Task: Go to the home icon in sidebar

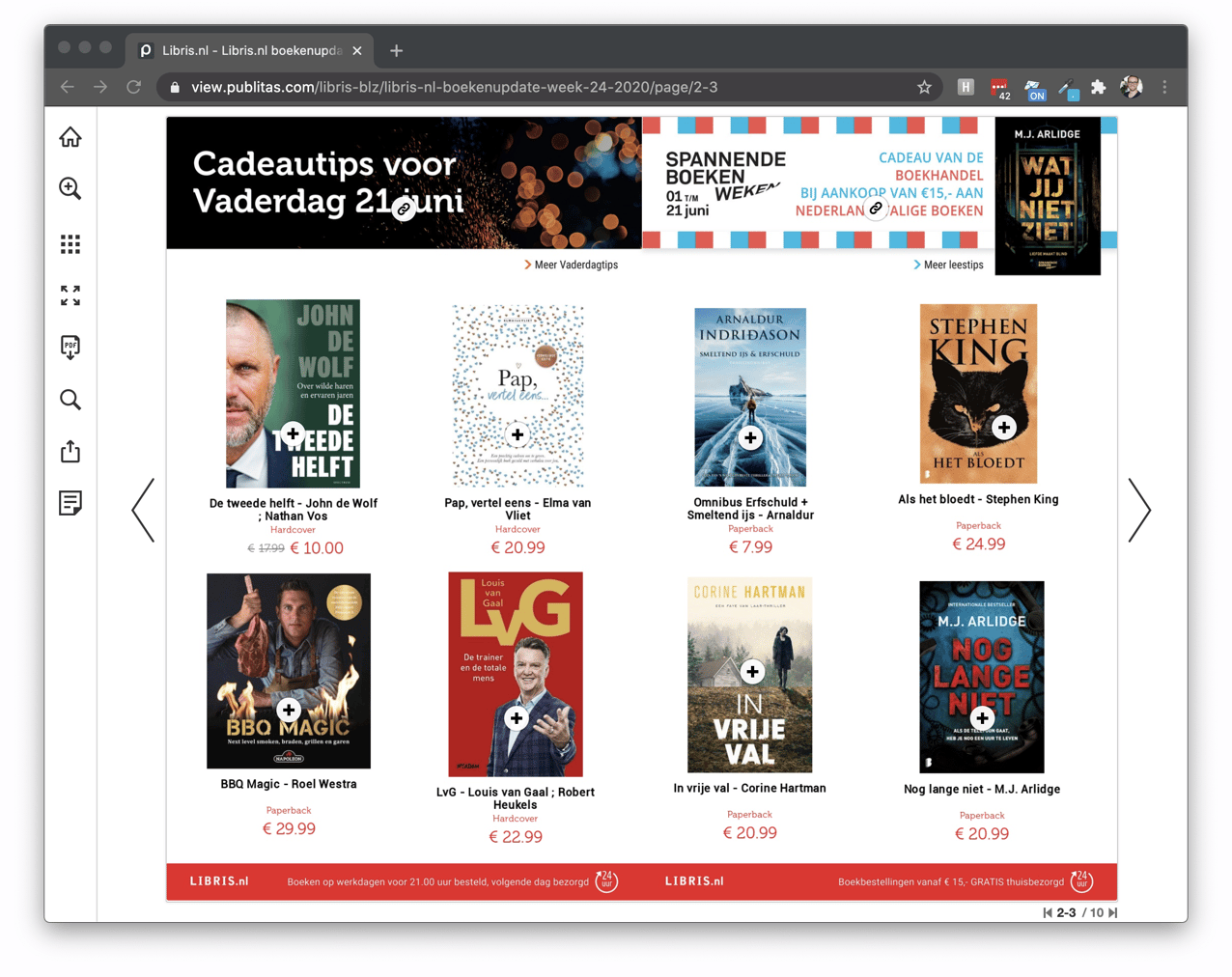Action: click(70, 137)
